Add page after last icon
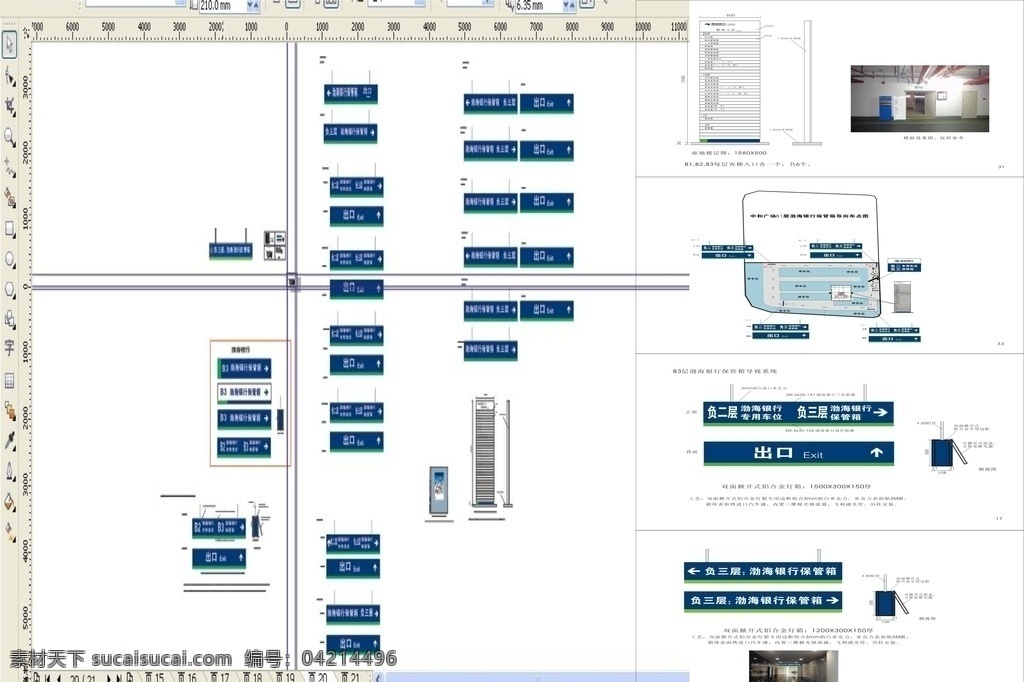This screenshot has height=682, width=1024. [x=130, y=677]
